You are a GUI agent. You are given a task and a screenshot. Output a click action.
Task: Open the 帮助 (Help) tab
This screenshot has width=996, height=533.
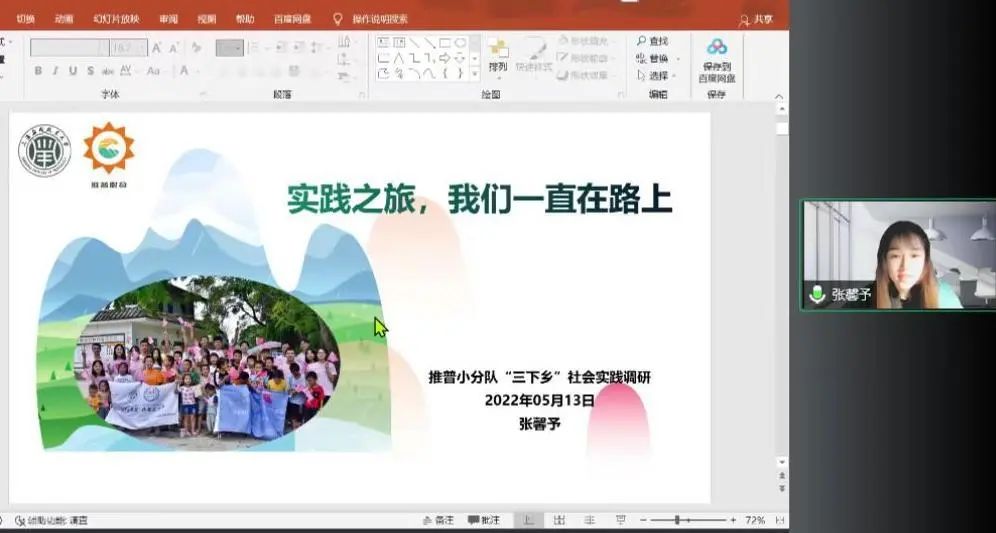coord(245,19)
